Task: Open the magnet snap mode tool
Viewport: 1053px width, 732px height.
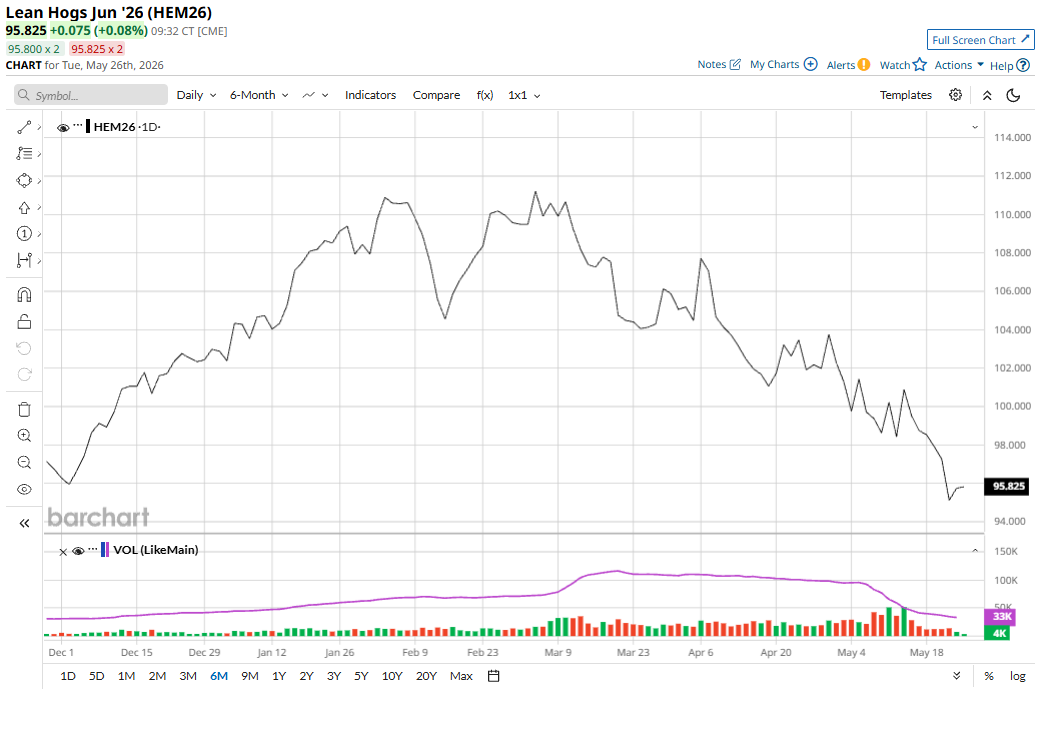Action: coord(24,295)
